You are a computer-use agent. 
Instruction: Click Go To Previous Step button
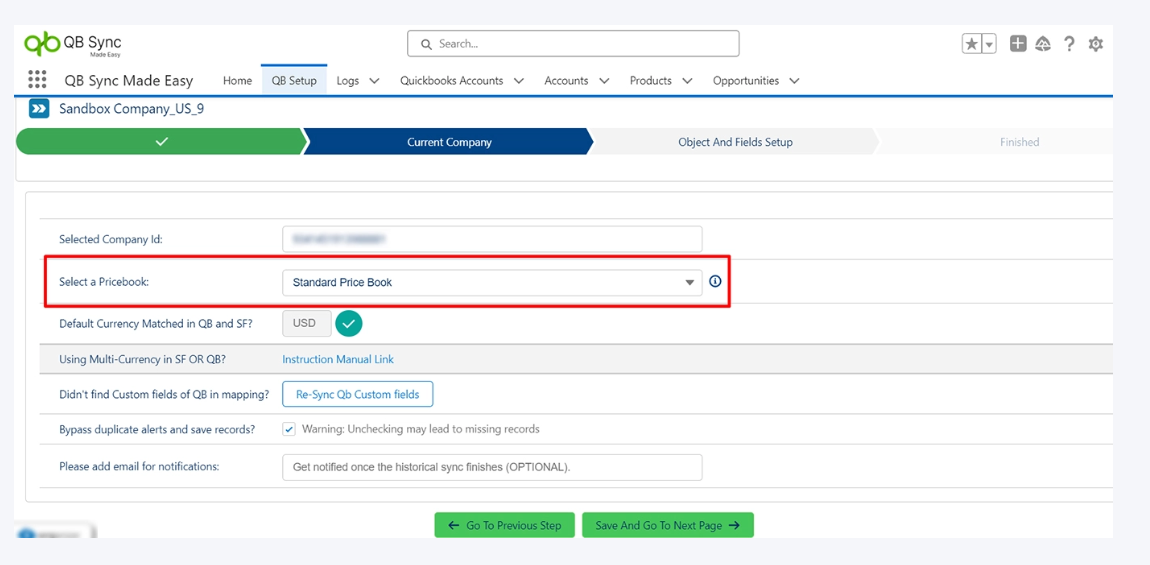[505, 525]
